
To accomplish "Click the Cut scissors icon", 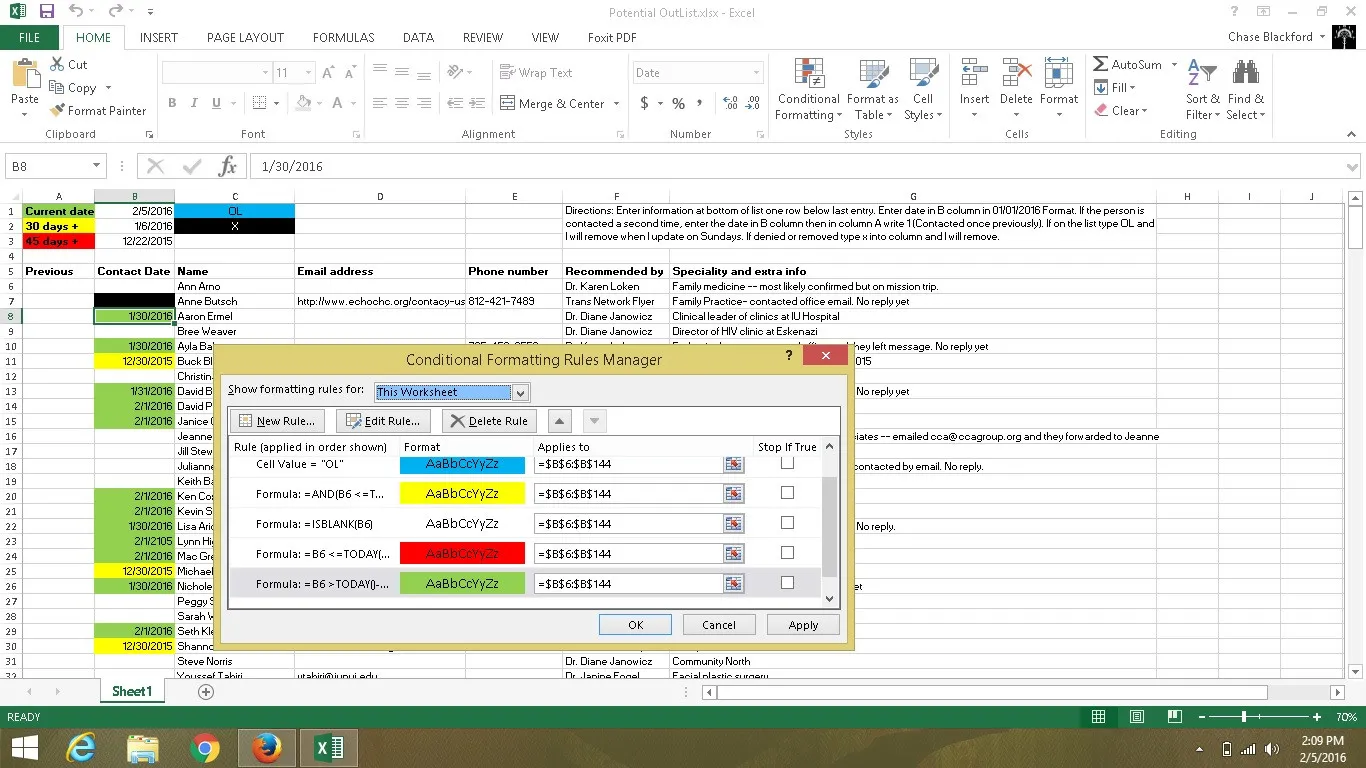I will click(x=57, y=64).
